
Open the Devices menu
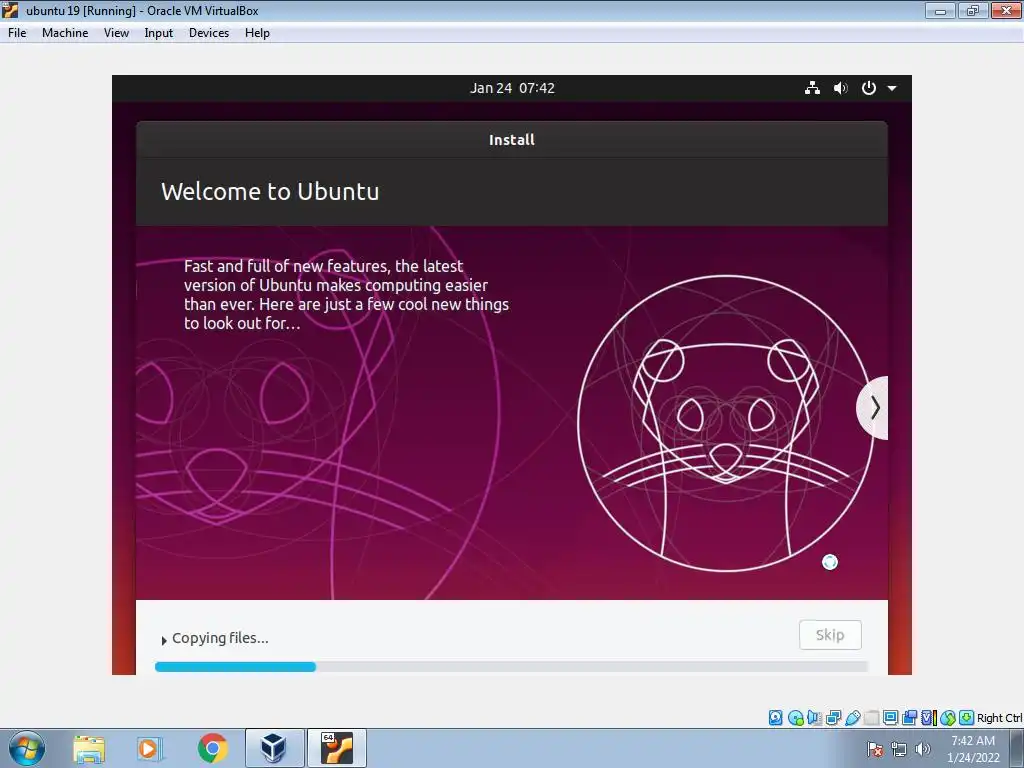(x=209, y=33)
